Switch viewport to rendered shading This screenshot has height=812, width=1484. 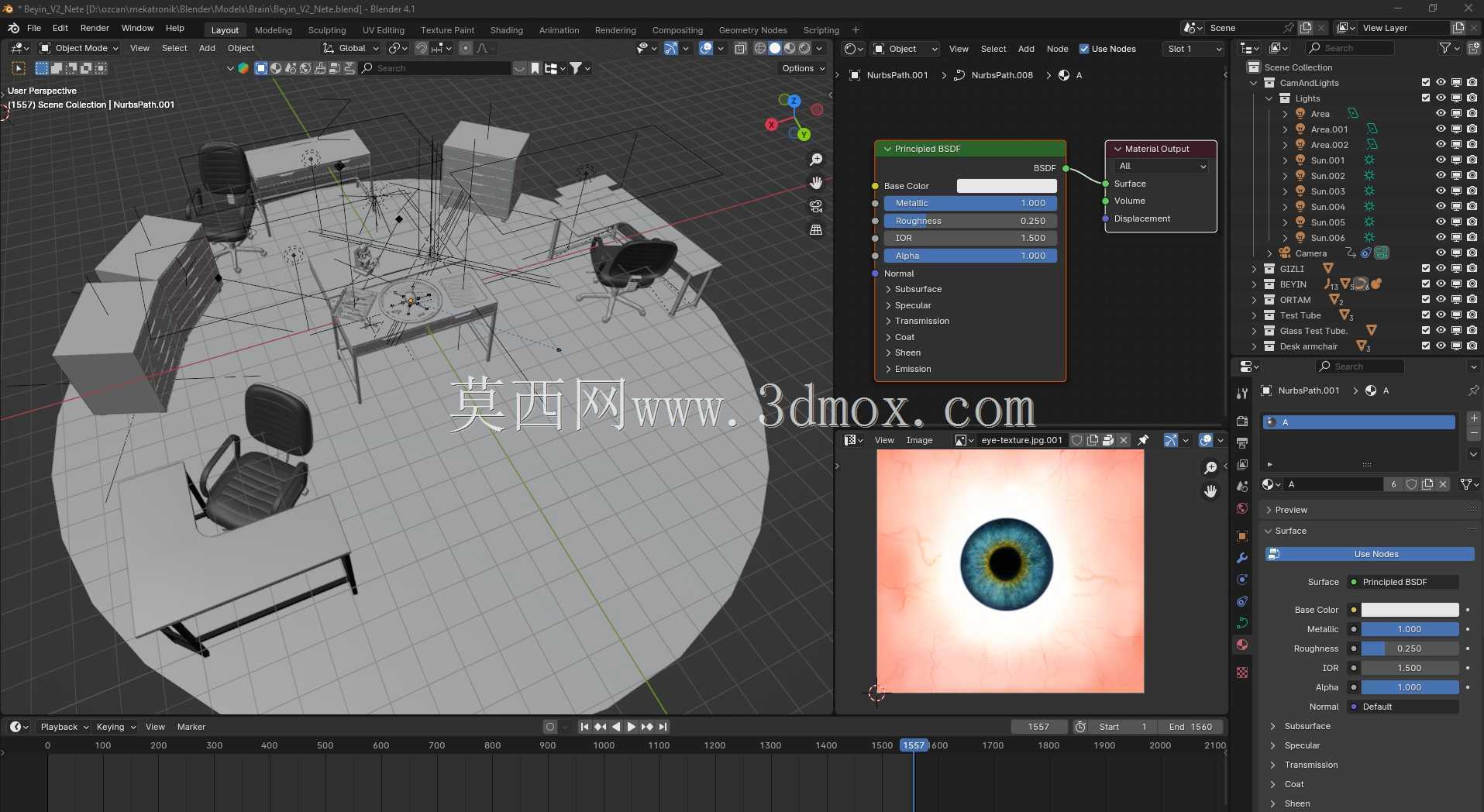pyautogui.click(x=804, y=48)
